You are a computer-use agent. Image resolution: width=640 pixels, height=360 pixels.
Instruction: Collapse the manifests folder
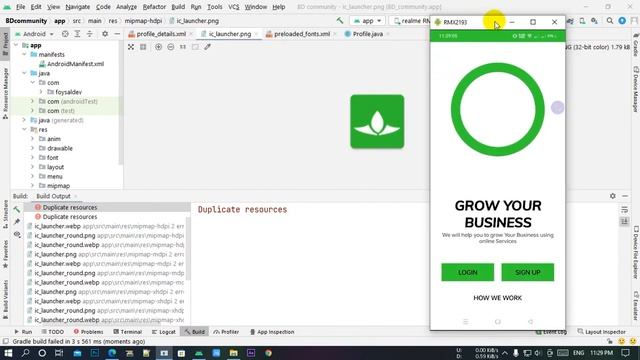(24, 54)
